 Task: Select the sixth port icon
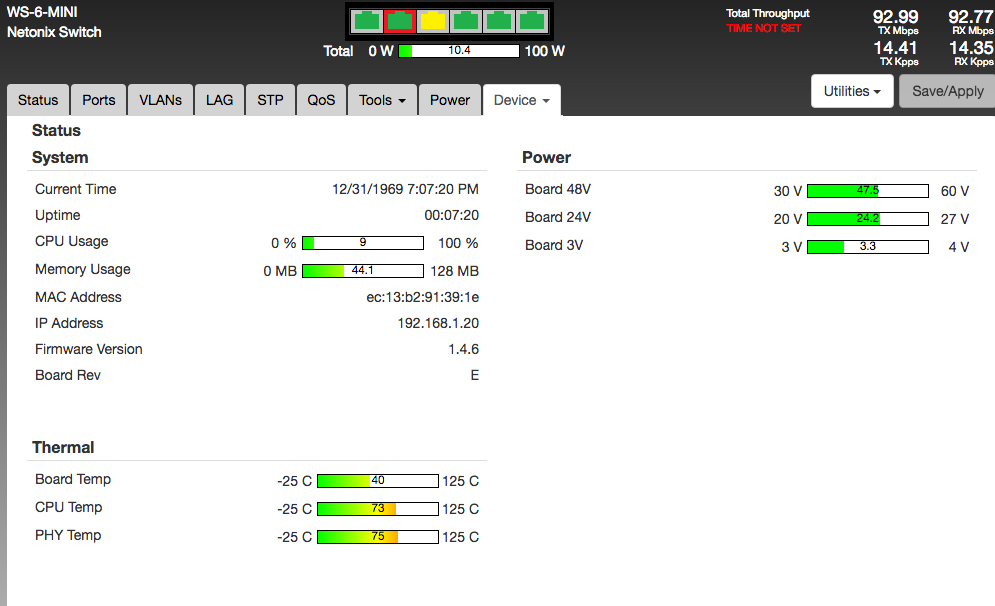tap(531, 20)
